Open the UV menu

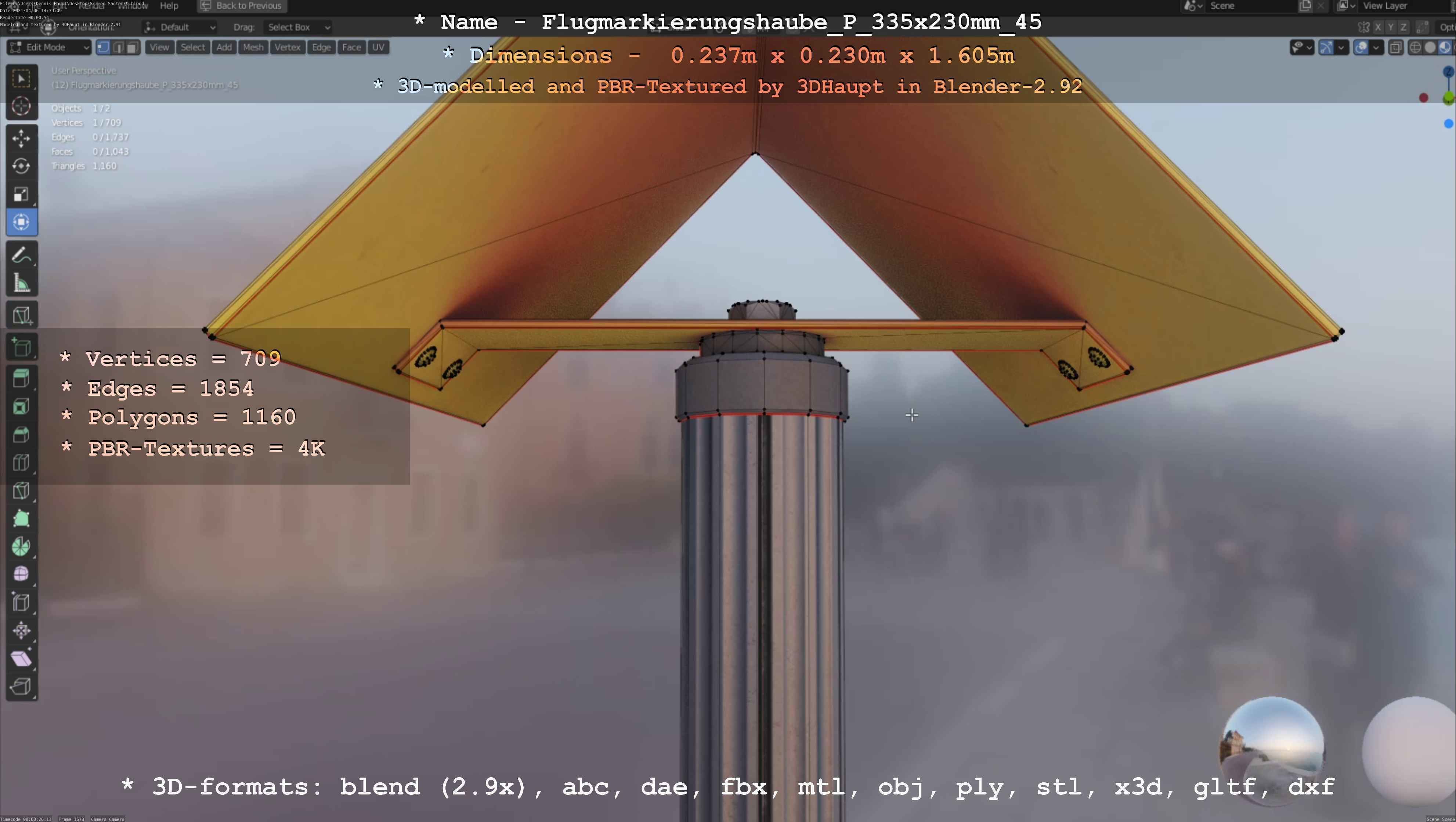(378, 47)
